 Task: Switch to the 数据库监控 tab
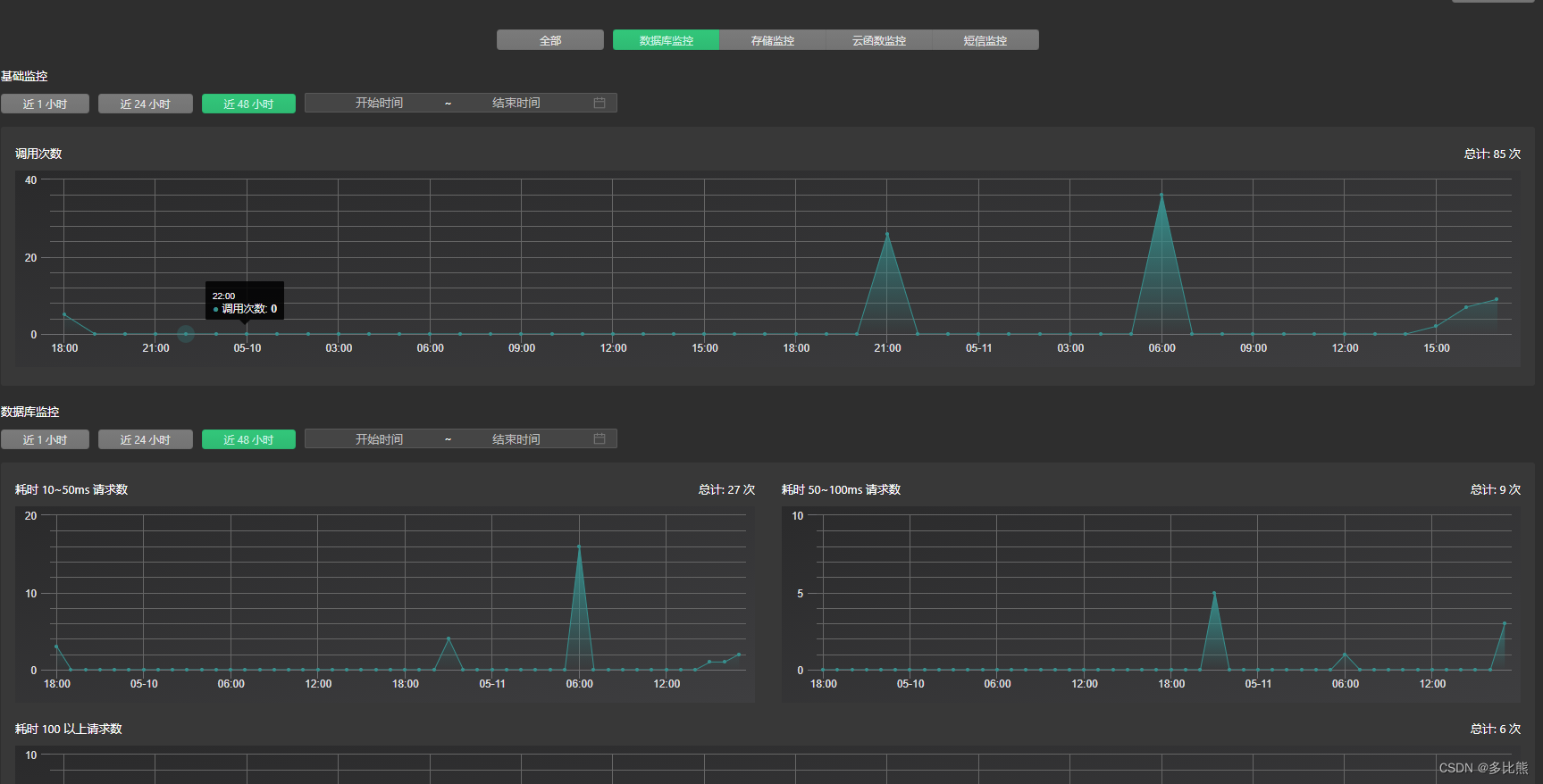tap(666, 40)
